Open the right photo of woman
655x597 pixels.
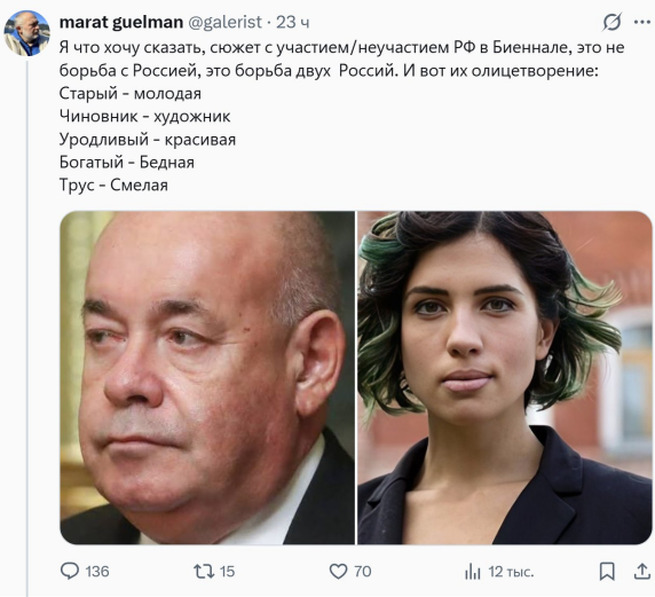coord(505,378)
